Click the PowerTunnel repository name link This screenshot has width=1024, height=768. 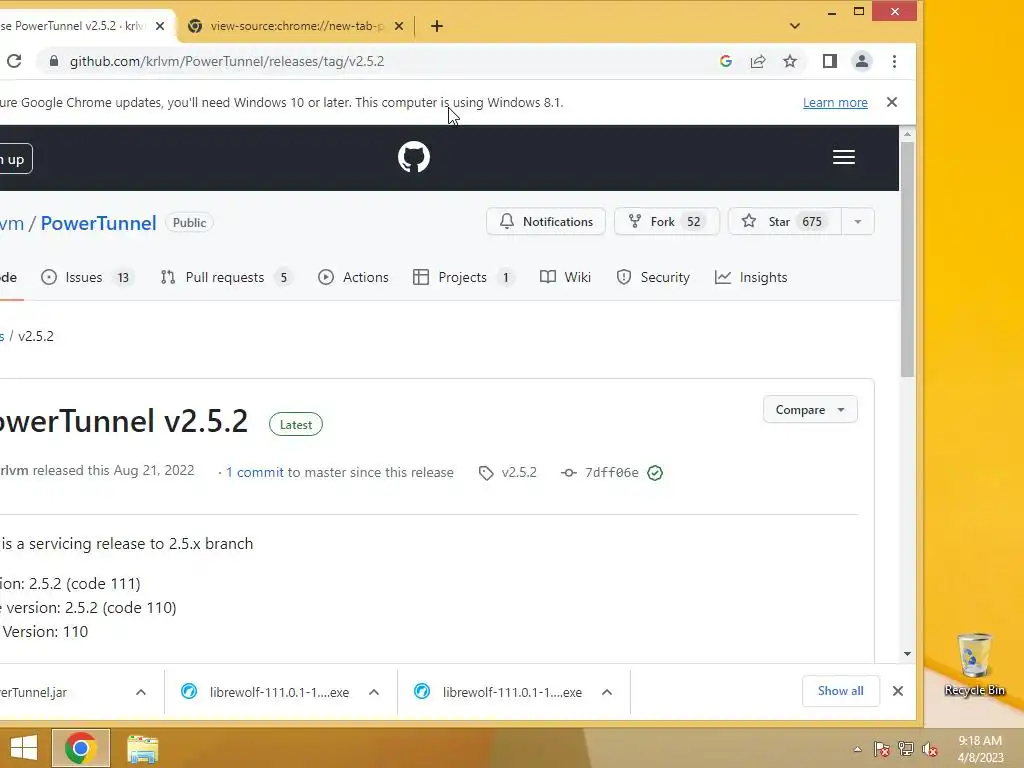[99, 223]
